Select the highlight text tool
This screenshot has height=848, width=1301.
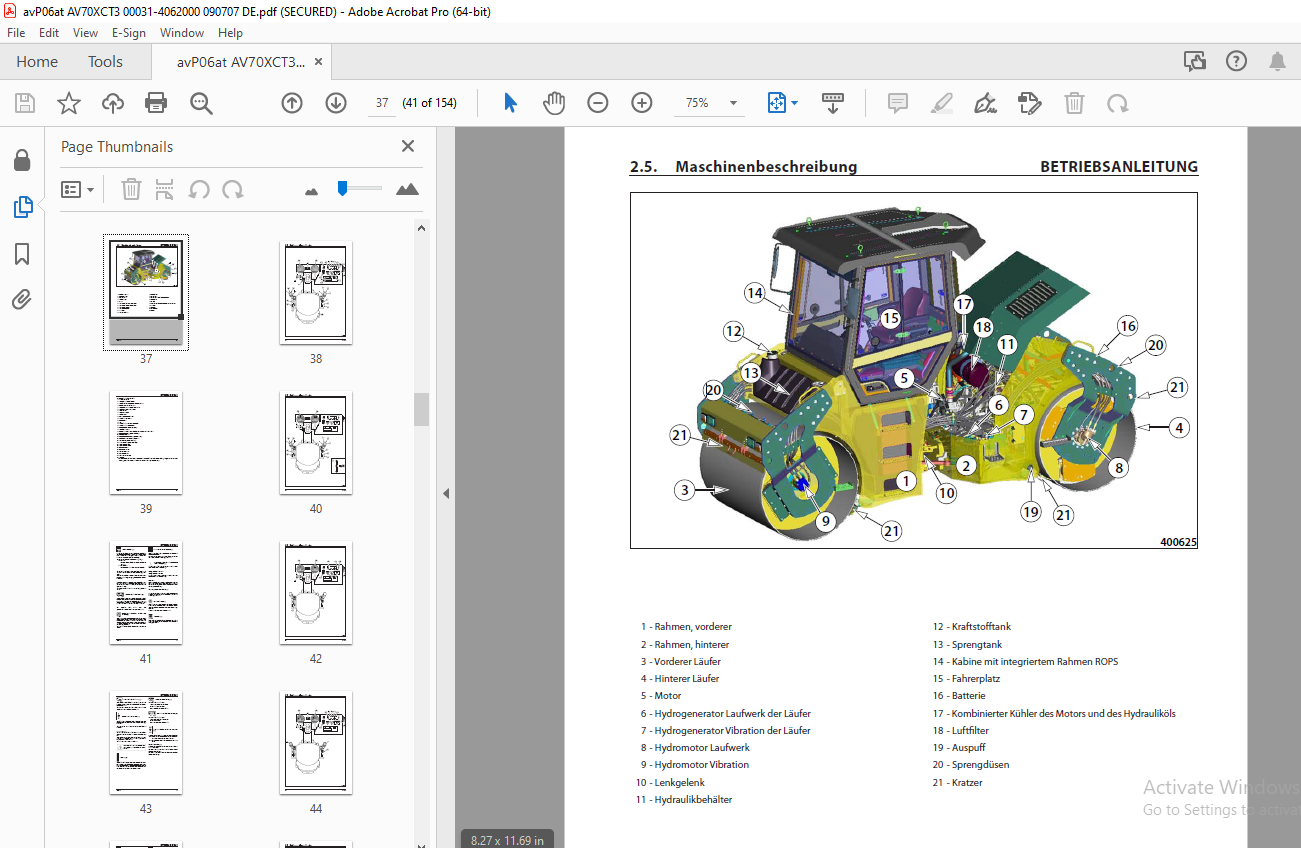[x=941, y=103]
